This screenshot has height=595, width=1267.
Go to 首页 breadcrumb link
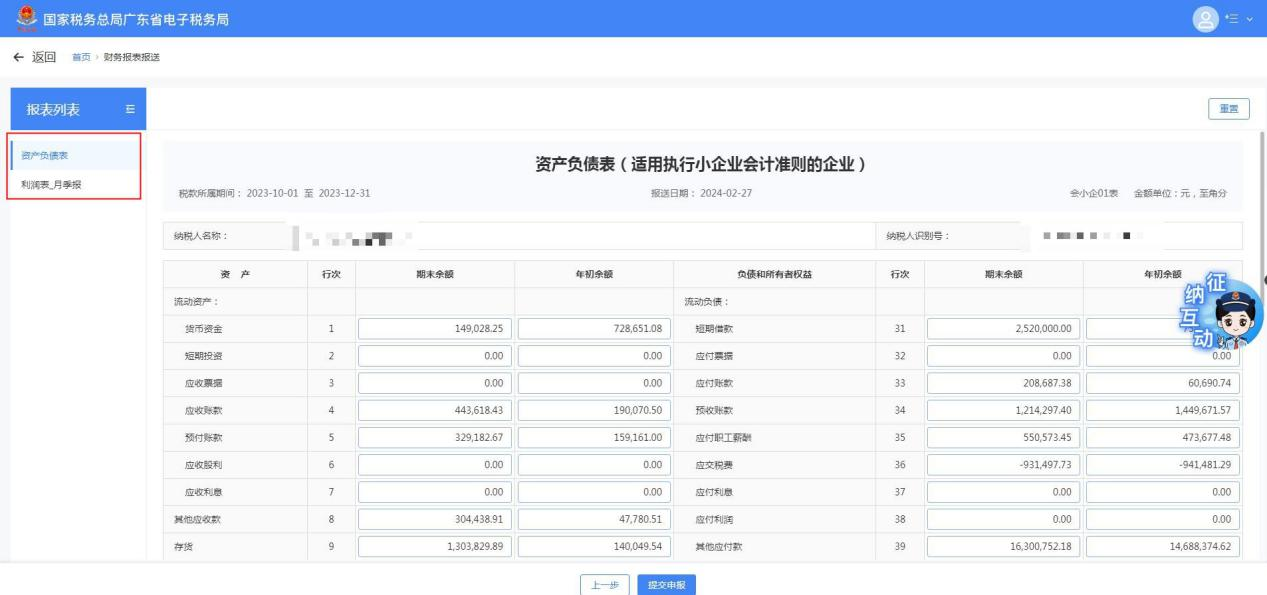[x=82, y=57]
